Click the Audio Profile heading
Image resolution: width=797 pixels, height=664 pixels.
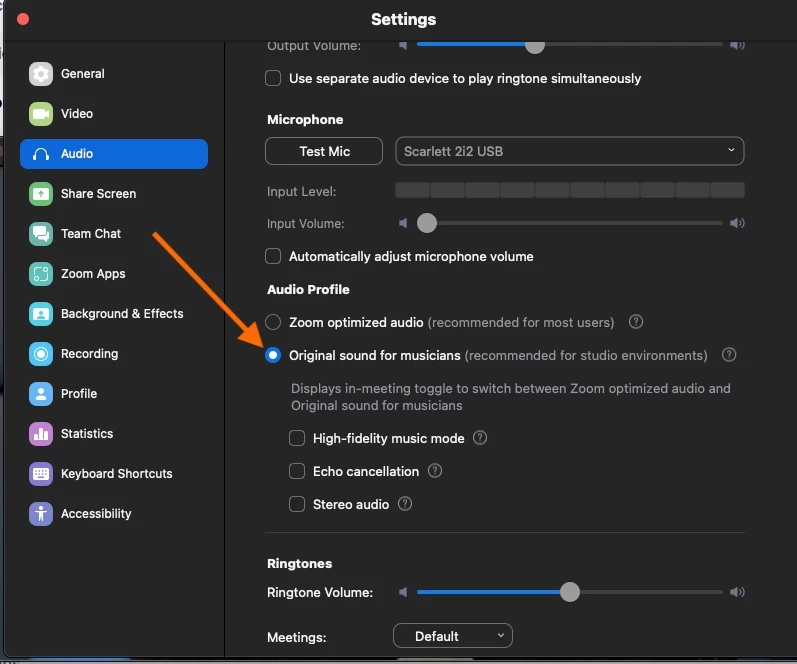tap(309, 290)
